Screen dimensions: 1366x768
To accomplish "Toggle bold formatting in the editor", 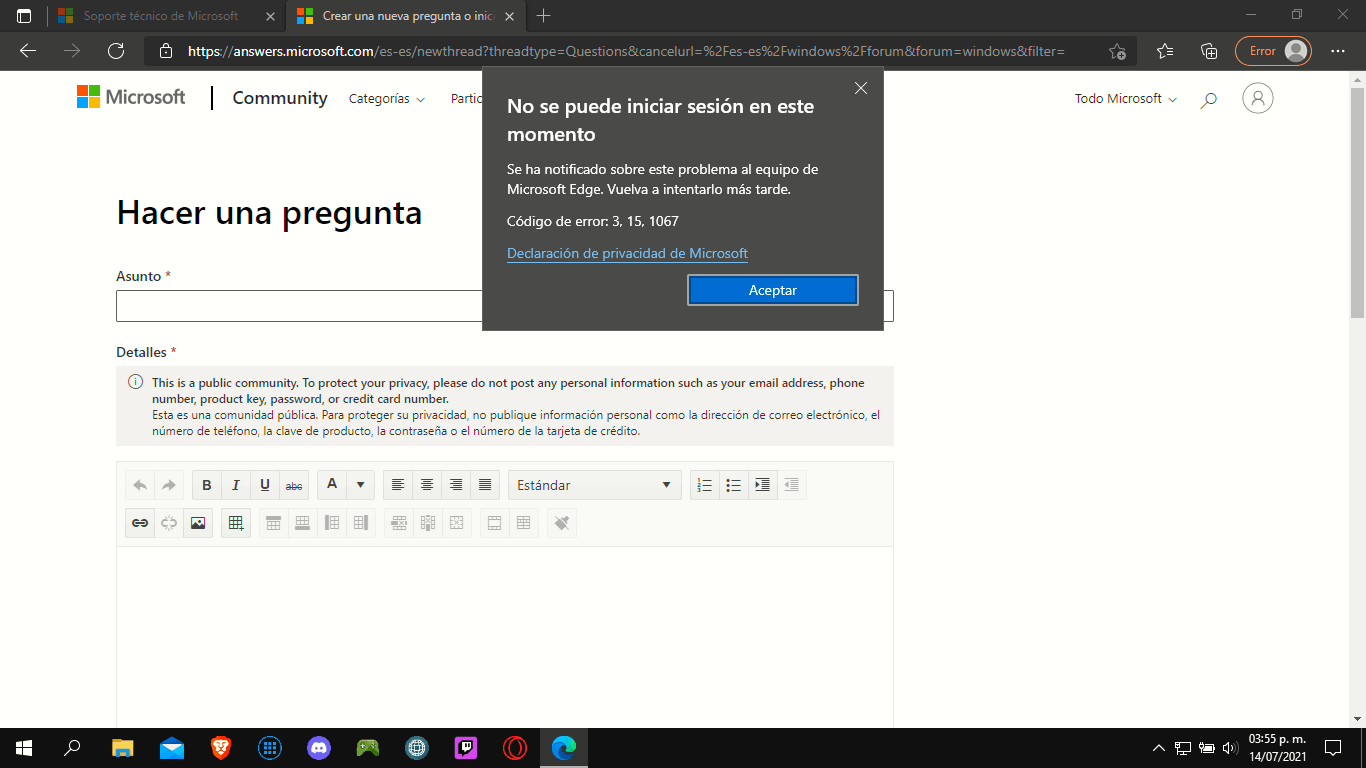I will (207, 485).
